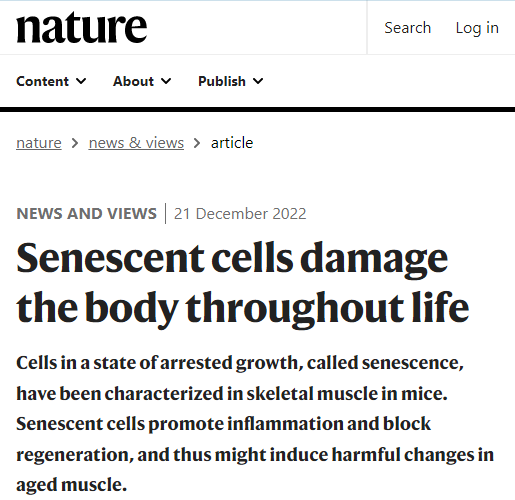
Task: Click the Log in link
Action: pyautogui.click(x=477, y=28)
